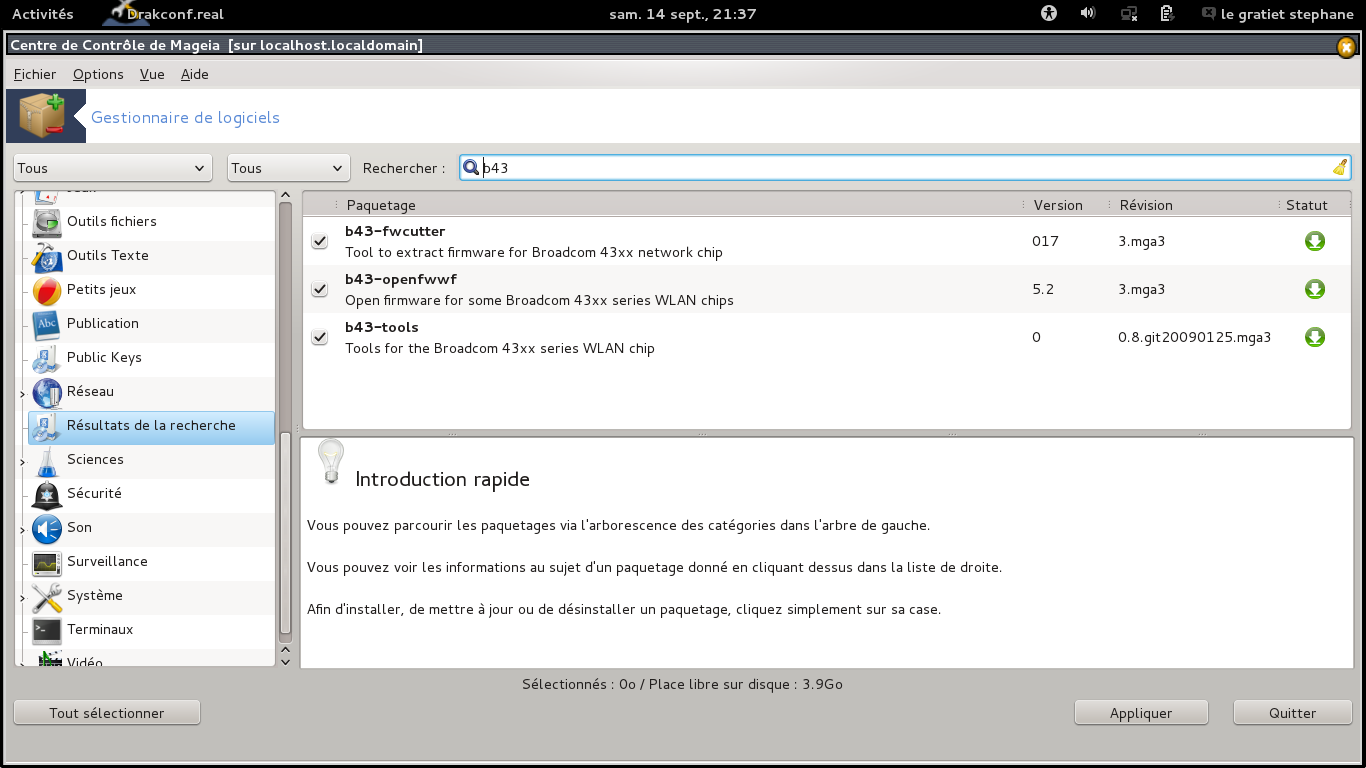The height and width of the screenshot is (768, 1366).
Task: Click the Public Keys category icon
Action: coord(47,358)
